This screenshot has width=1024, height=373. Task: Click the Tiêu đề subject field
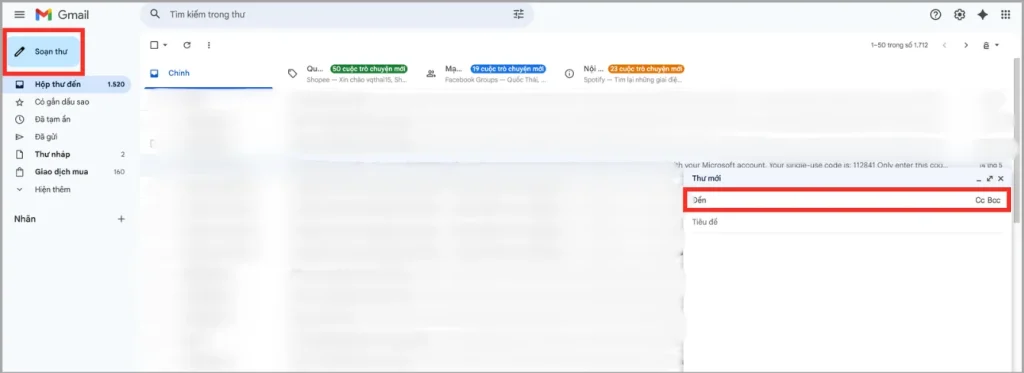[x=847, y=222]
